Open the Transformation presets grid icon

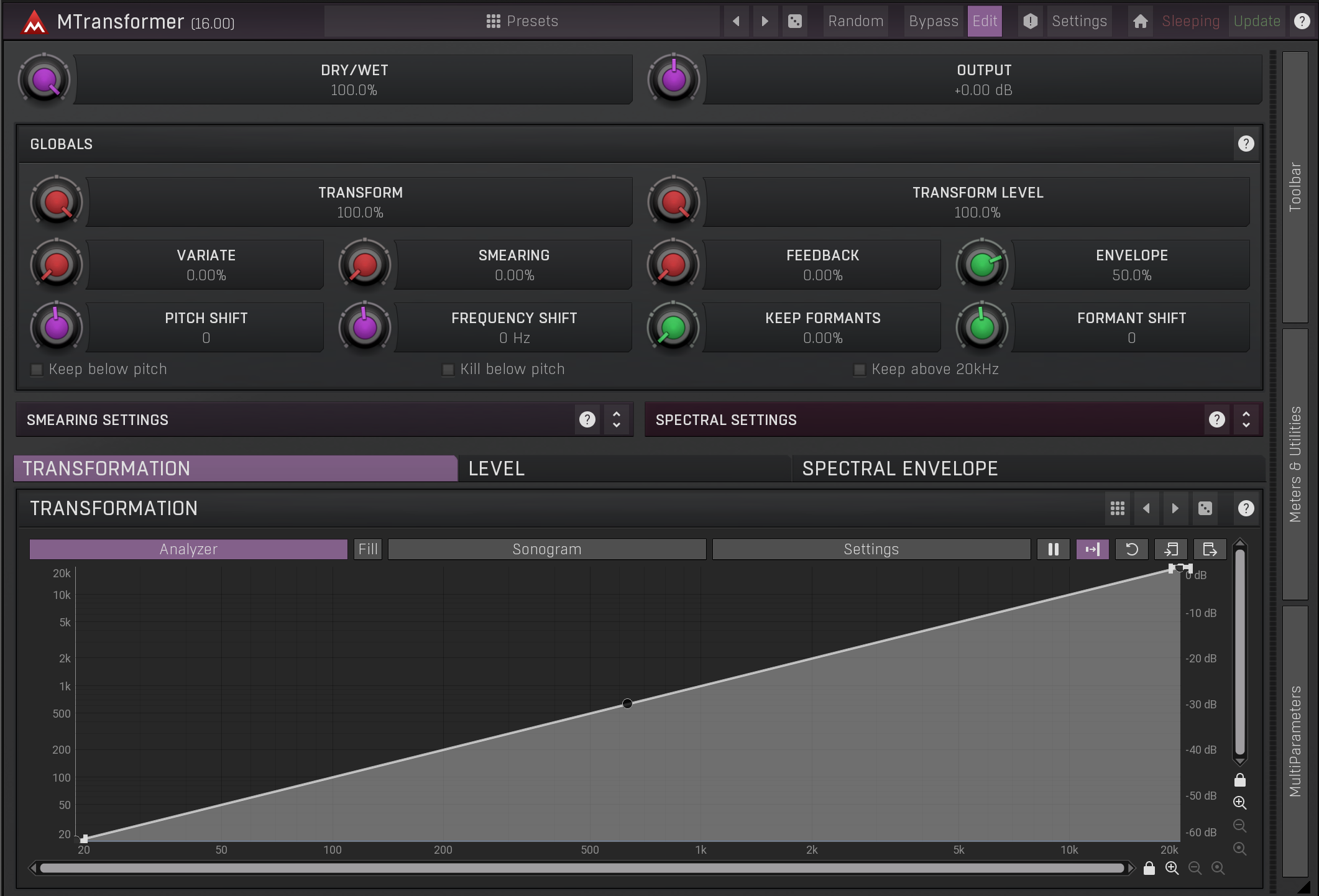[1117, 508]
